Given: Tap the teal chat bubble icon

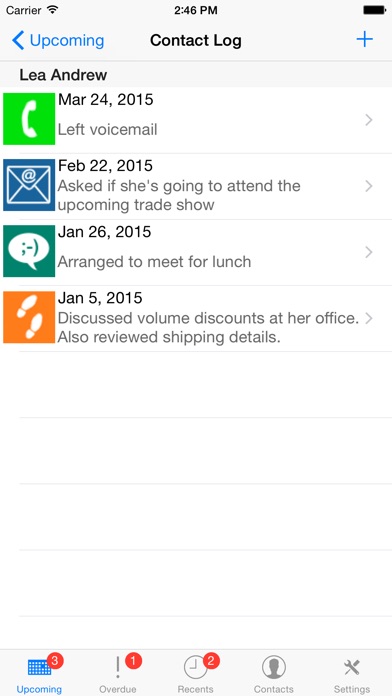Looking at the screenshot, I should tap(29, 251).
